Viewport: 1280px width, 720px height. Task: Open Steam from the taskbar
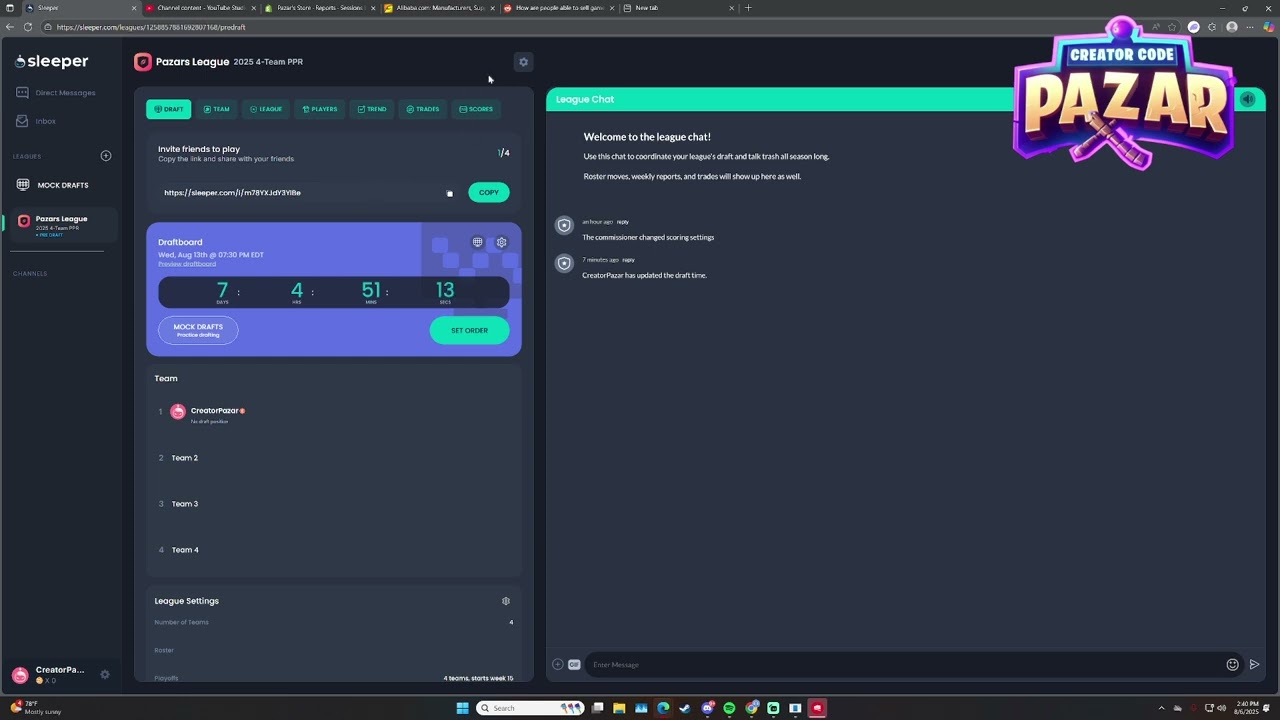(x=685, y=708)
